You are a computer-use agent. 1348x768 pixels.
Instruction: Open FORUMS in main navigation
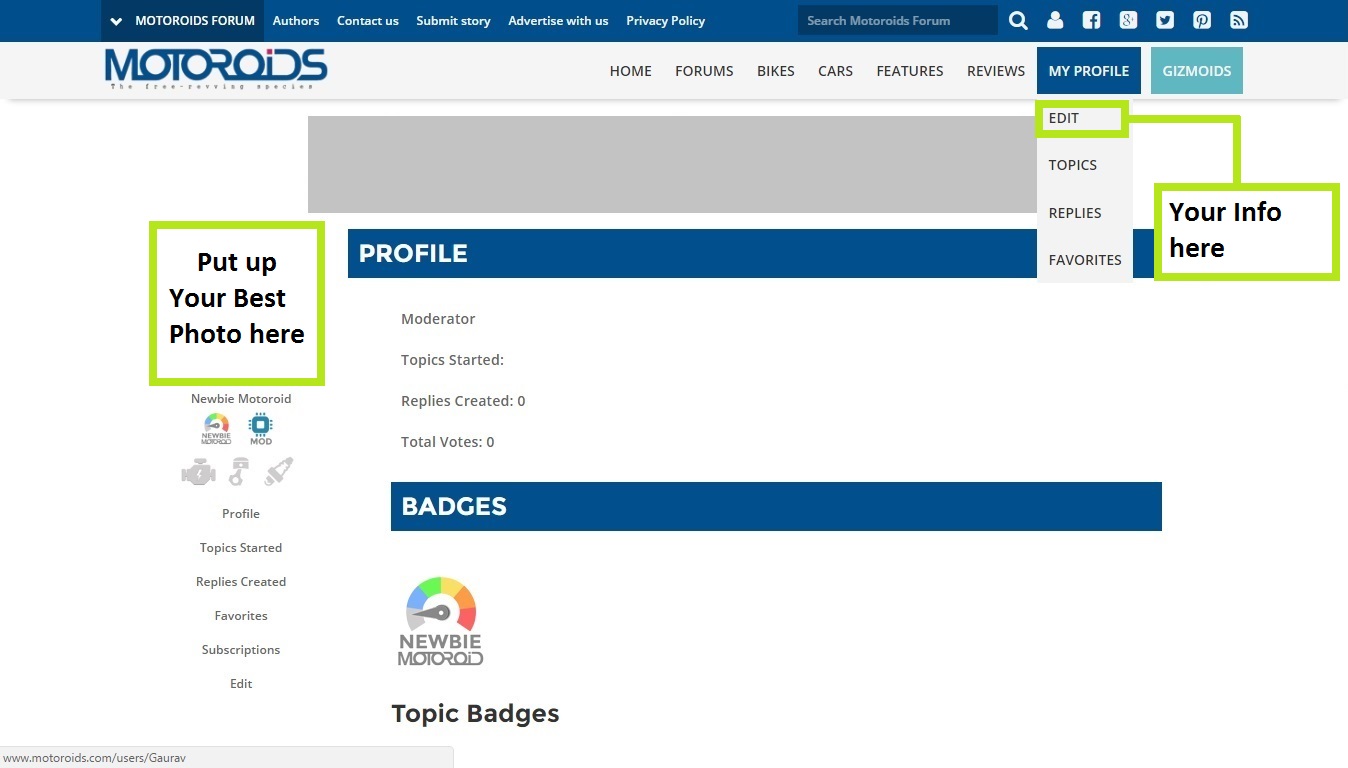(704, 71)
